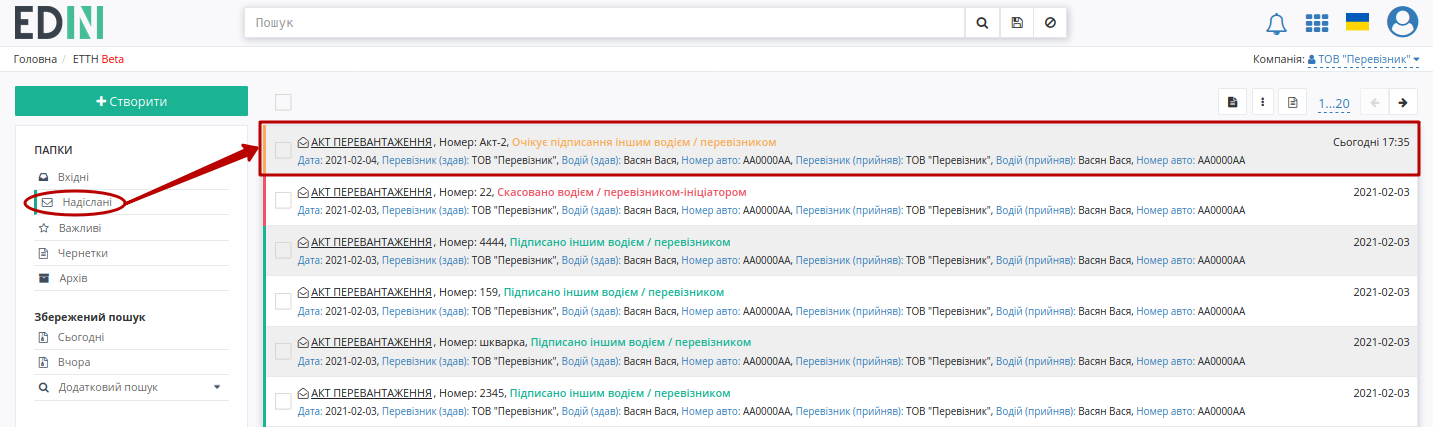Toggle the select-all checkbox above the list
This screenshot has width=1433, height=427.
[283, 102]
